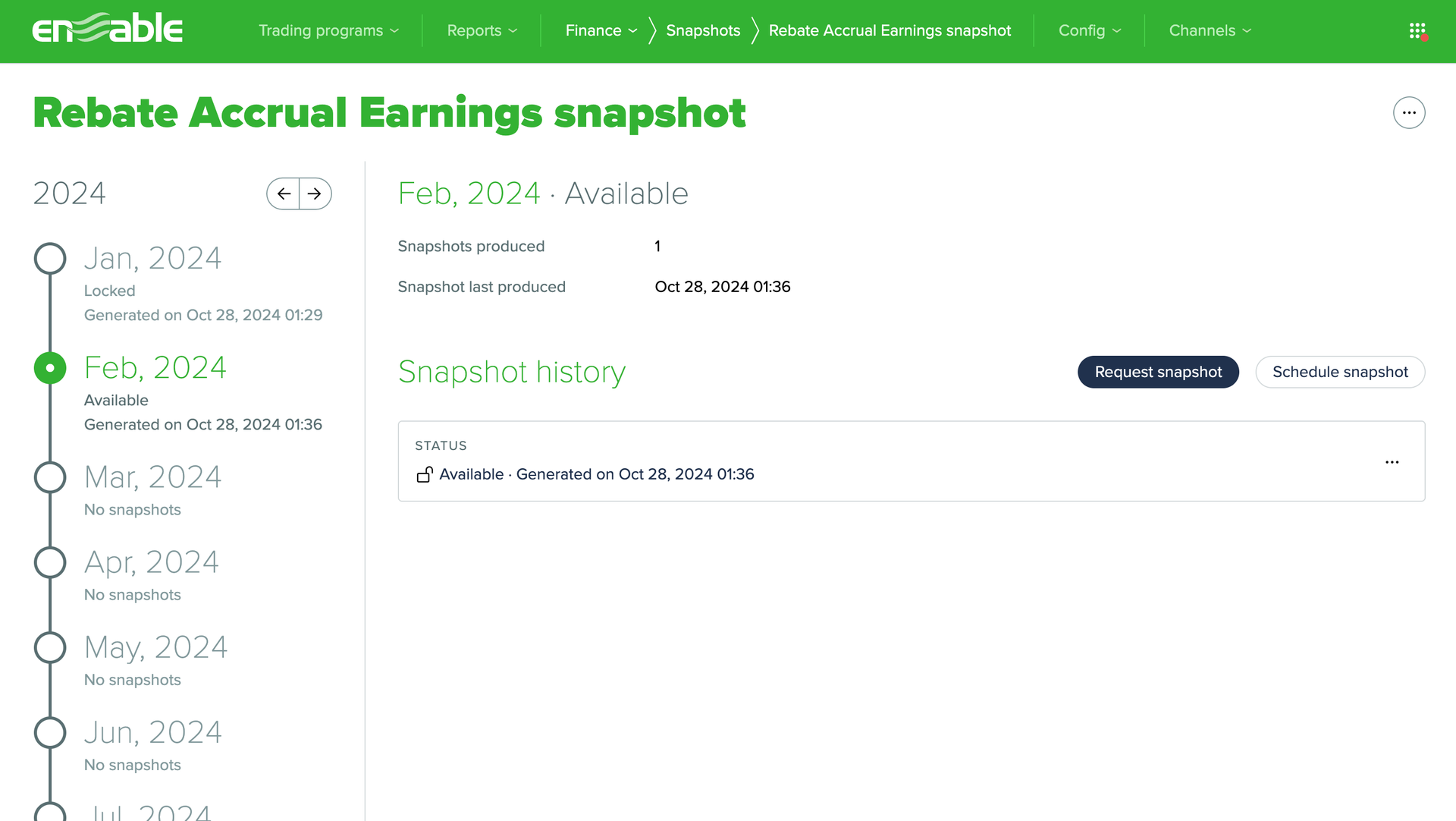Go to next year with right arrow
Viewport: 1456px width, 821px height.
pyautogui.click(x=315, y=193)
